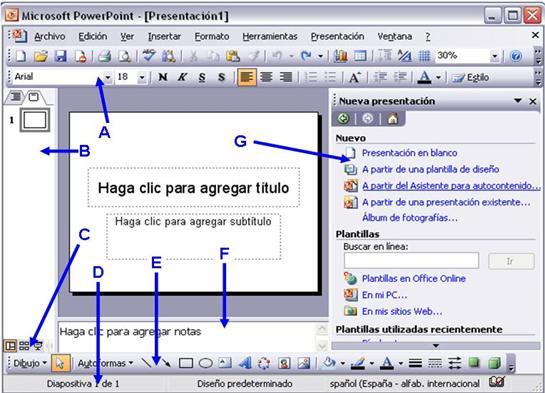Expand the redo history dropdown arrow
Image resolution: width=545 pixels, height=393 pixels.
click(320, 56)
